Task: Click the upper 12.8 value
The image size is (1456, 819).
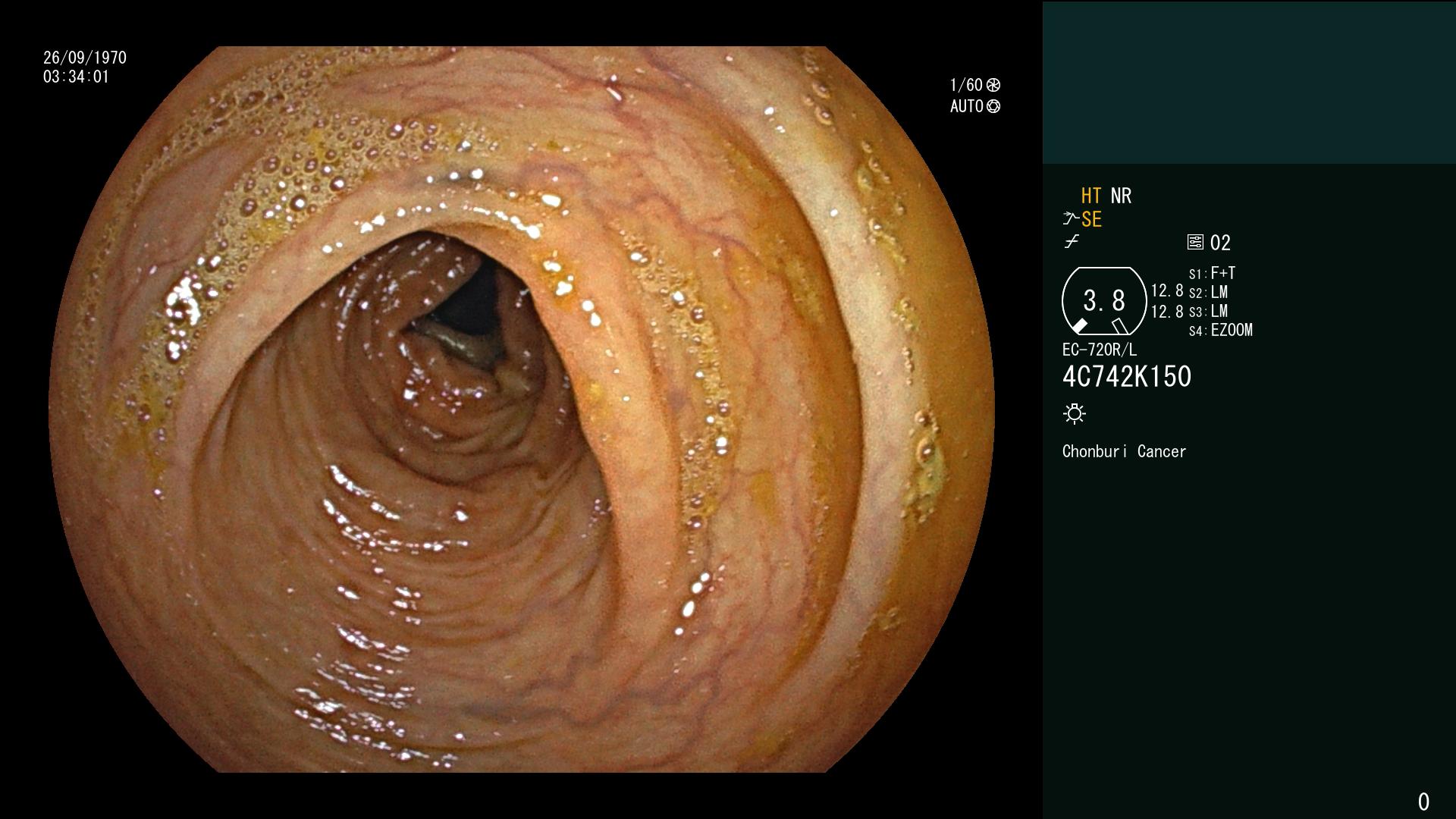Action: pos(1167,291)
